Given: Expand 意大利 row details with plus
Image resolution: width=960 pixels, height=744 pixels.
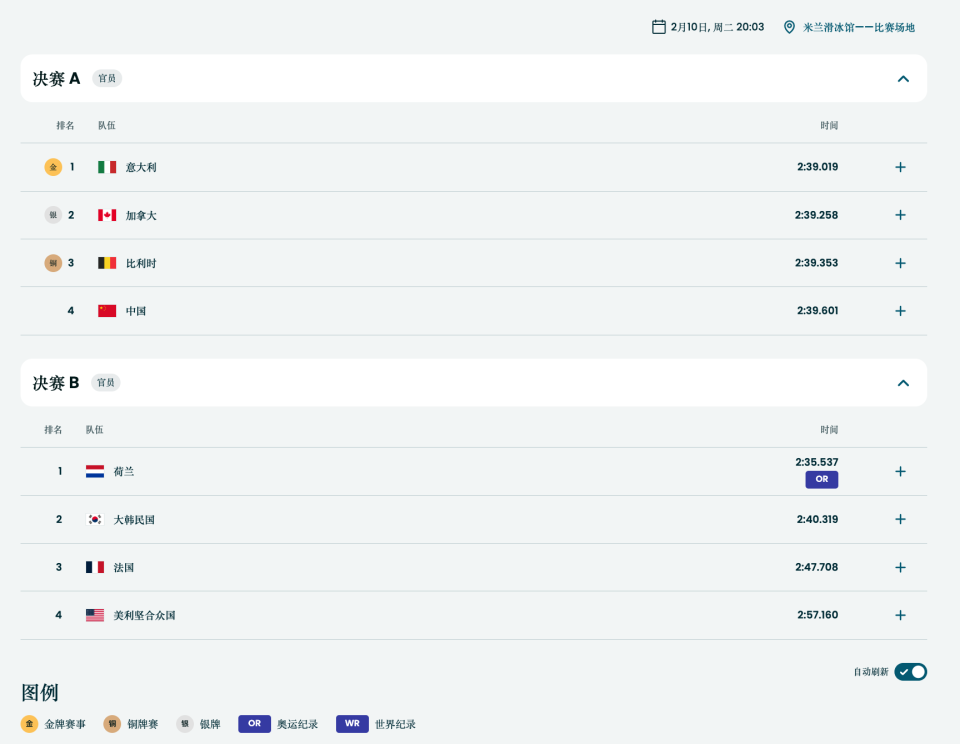Looking at the screenshot, I should pyautogui.click(x=900, y=167).
